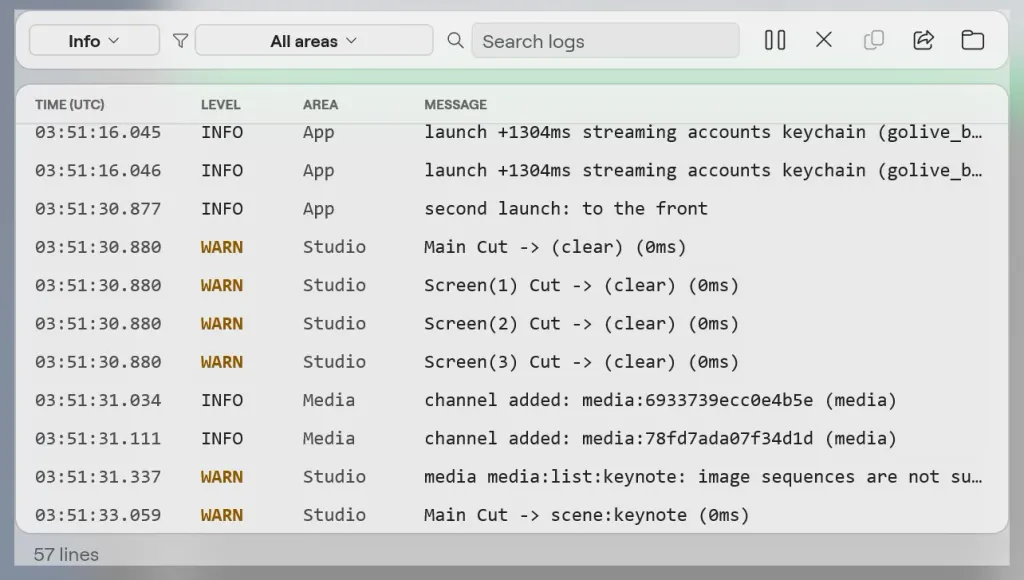Click Media area in 03:51:31.111 row
Viewport: 1024px width, 580px height.
tap(328, 438)
